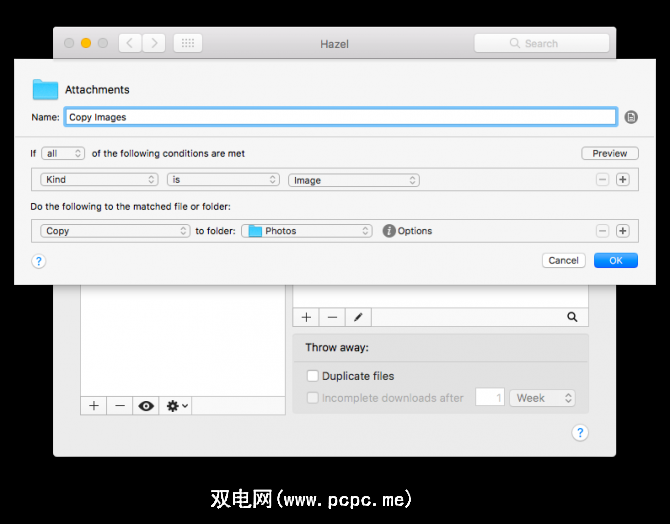
Task: Go back with the left arrow toolbar button
Action: 130,43
